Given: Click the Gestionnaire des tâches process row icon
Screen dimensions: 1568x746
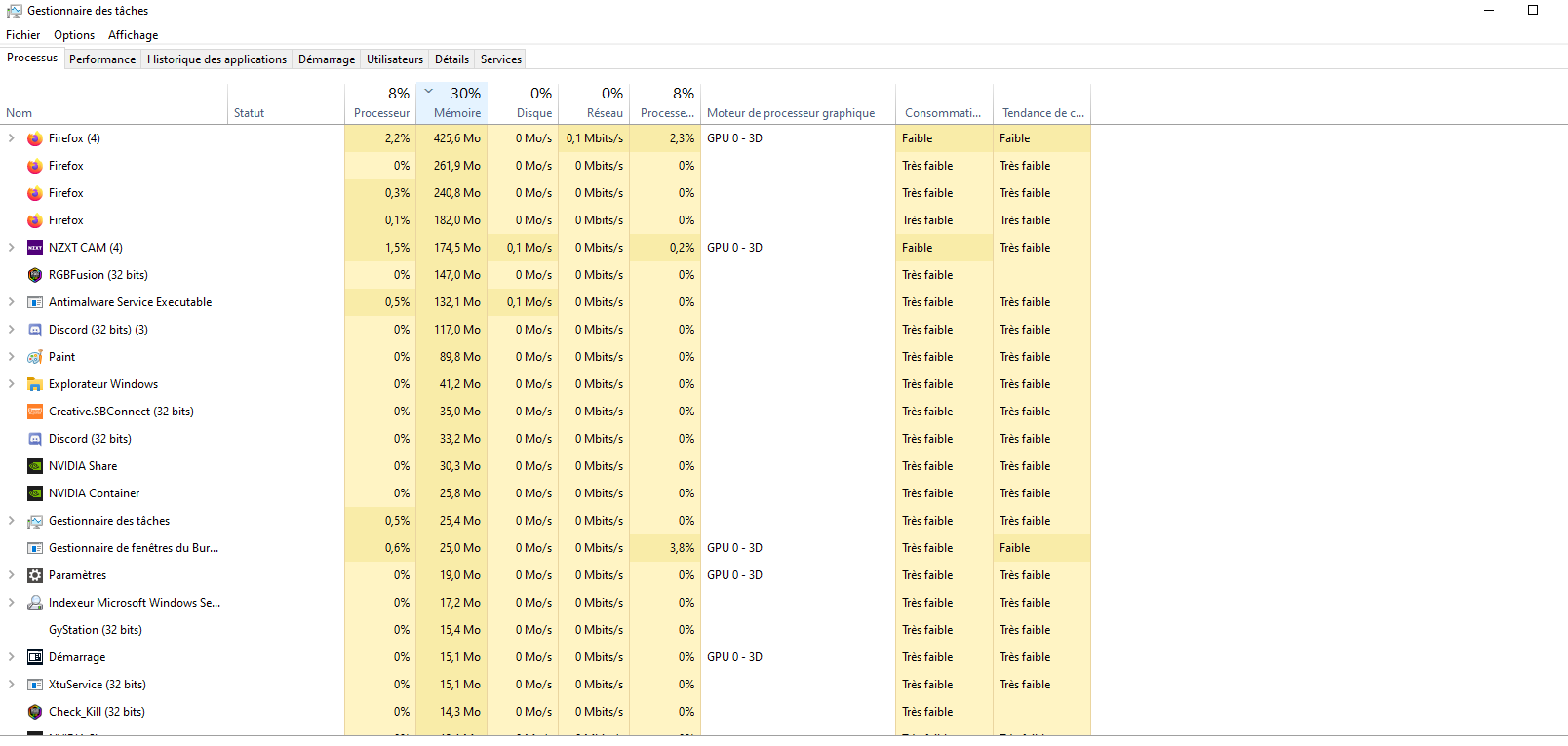Looking at the screenshot, I should (x=35, y=521).
